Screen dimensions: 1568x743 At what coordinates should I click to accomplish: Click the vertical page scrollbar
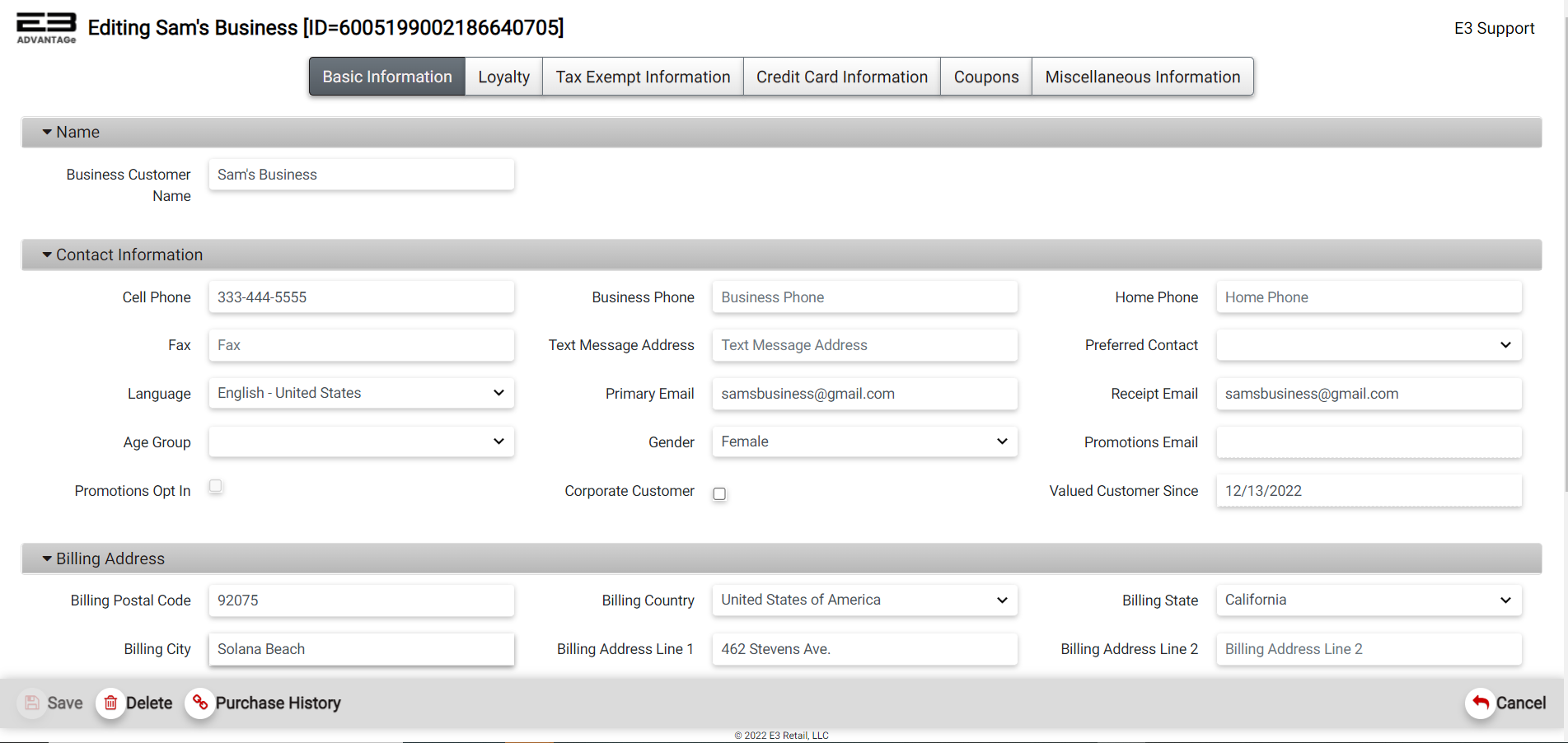pyautogui.click(x=1564, y=247)
